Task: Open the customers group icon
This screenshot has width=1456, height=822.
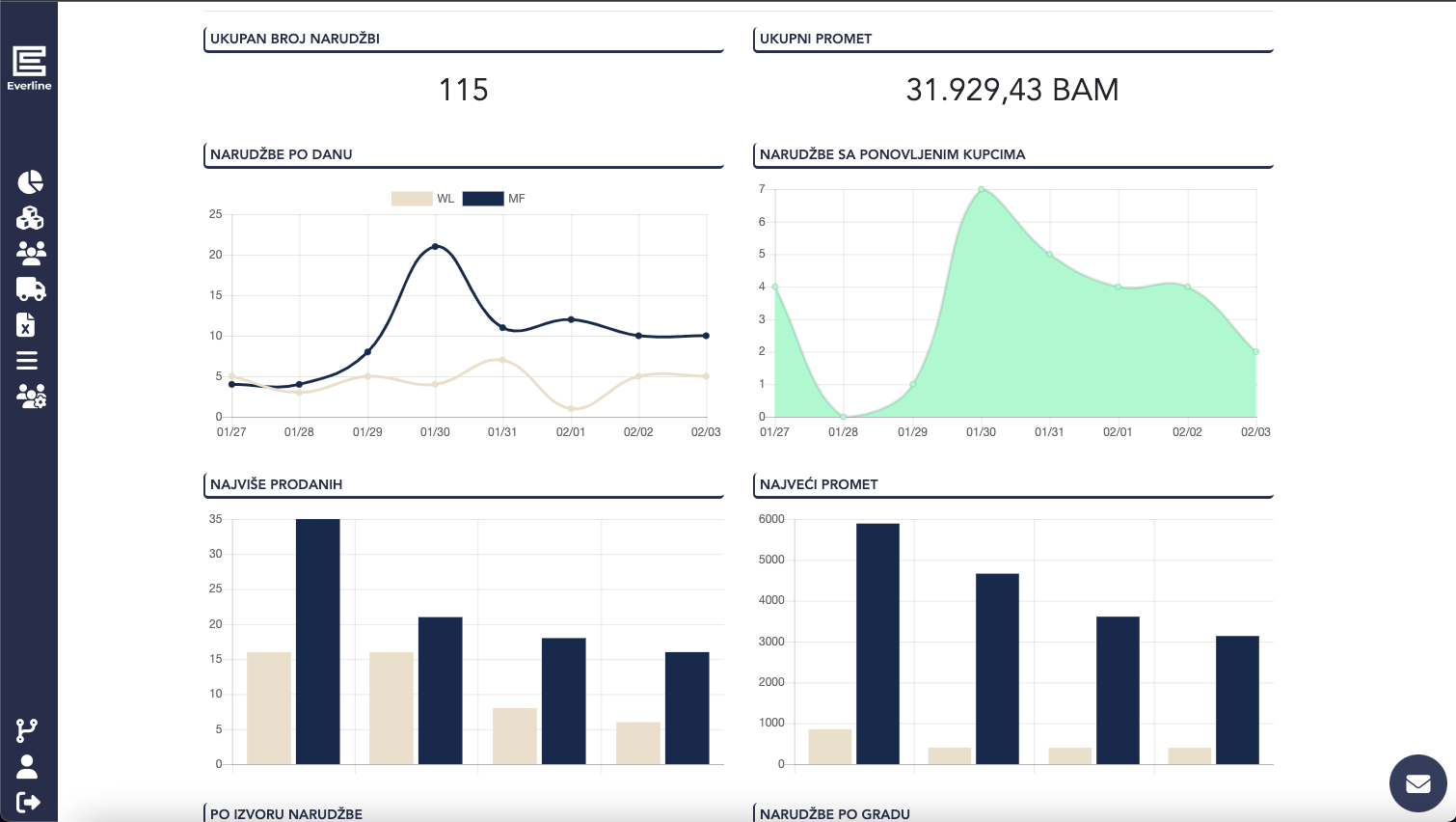Action: click(31, 253)
